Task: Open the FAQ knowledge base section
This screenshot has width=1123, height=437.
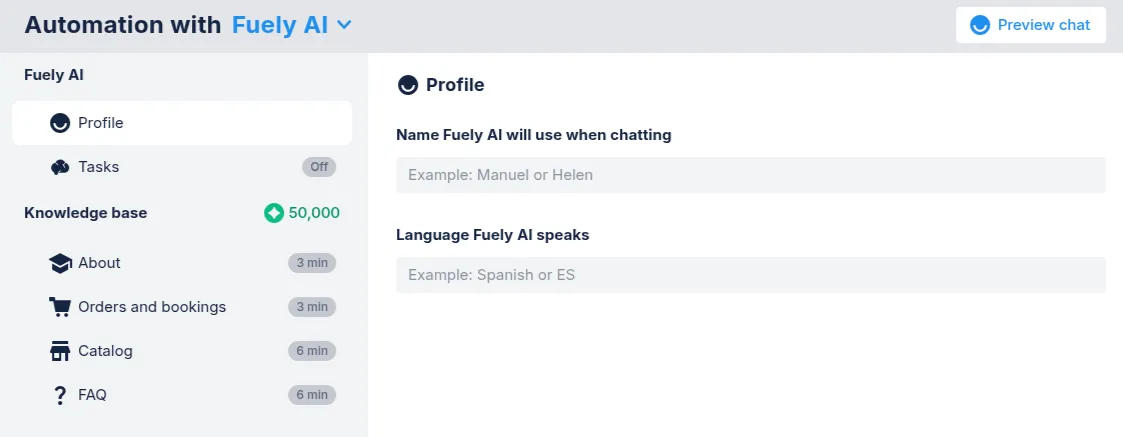Action: coord(182,395)
